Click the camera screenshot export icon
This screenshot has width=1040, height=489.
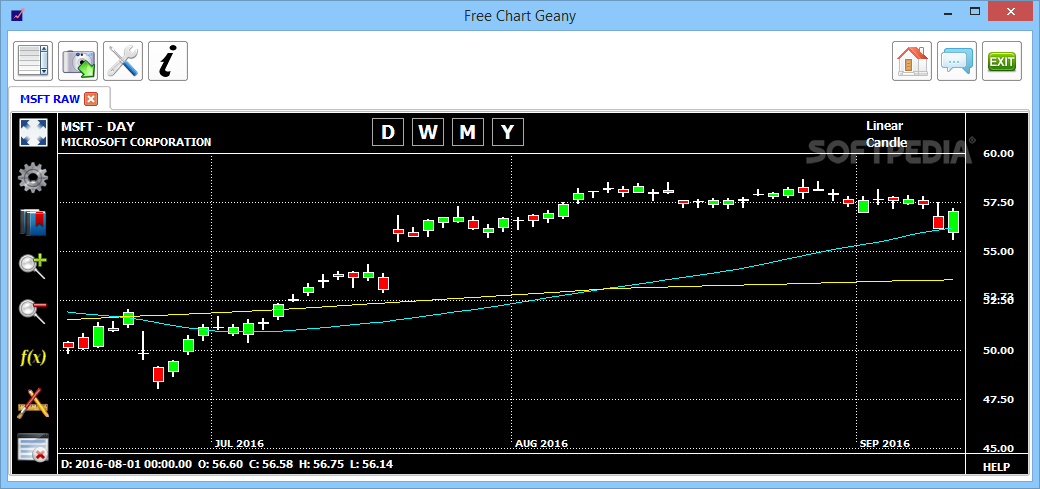[x=78, y=61]
